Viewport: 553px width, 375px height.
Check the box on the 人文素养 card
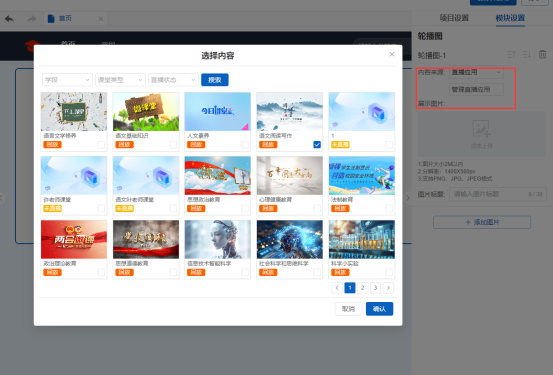(x=245, y=145)
